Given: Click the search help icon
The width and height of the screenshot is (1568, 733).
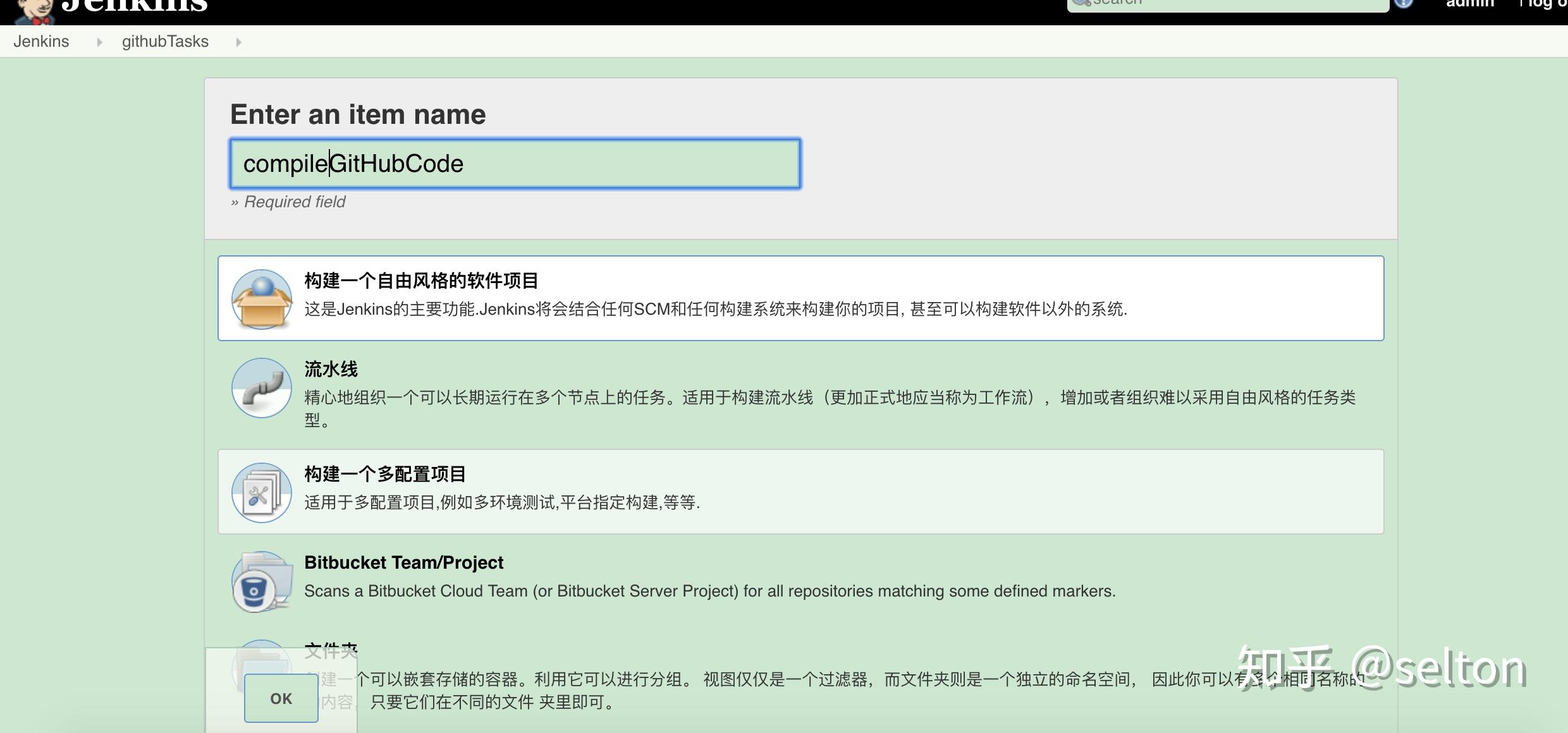Looking at the screenshot, I should click(1403, 3).
